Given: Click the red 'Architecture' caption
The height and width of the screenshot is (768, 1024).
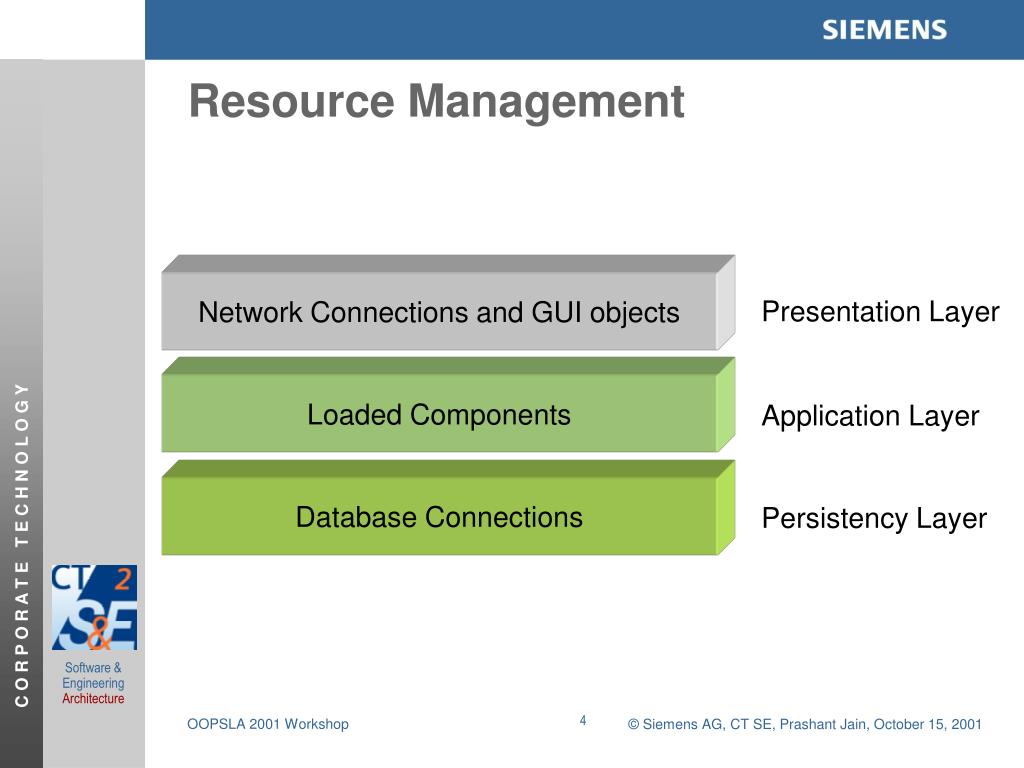Looking at the screenshot, I should [x=93, y=699].
